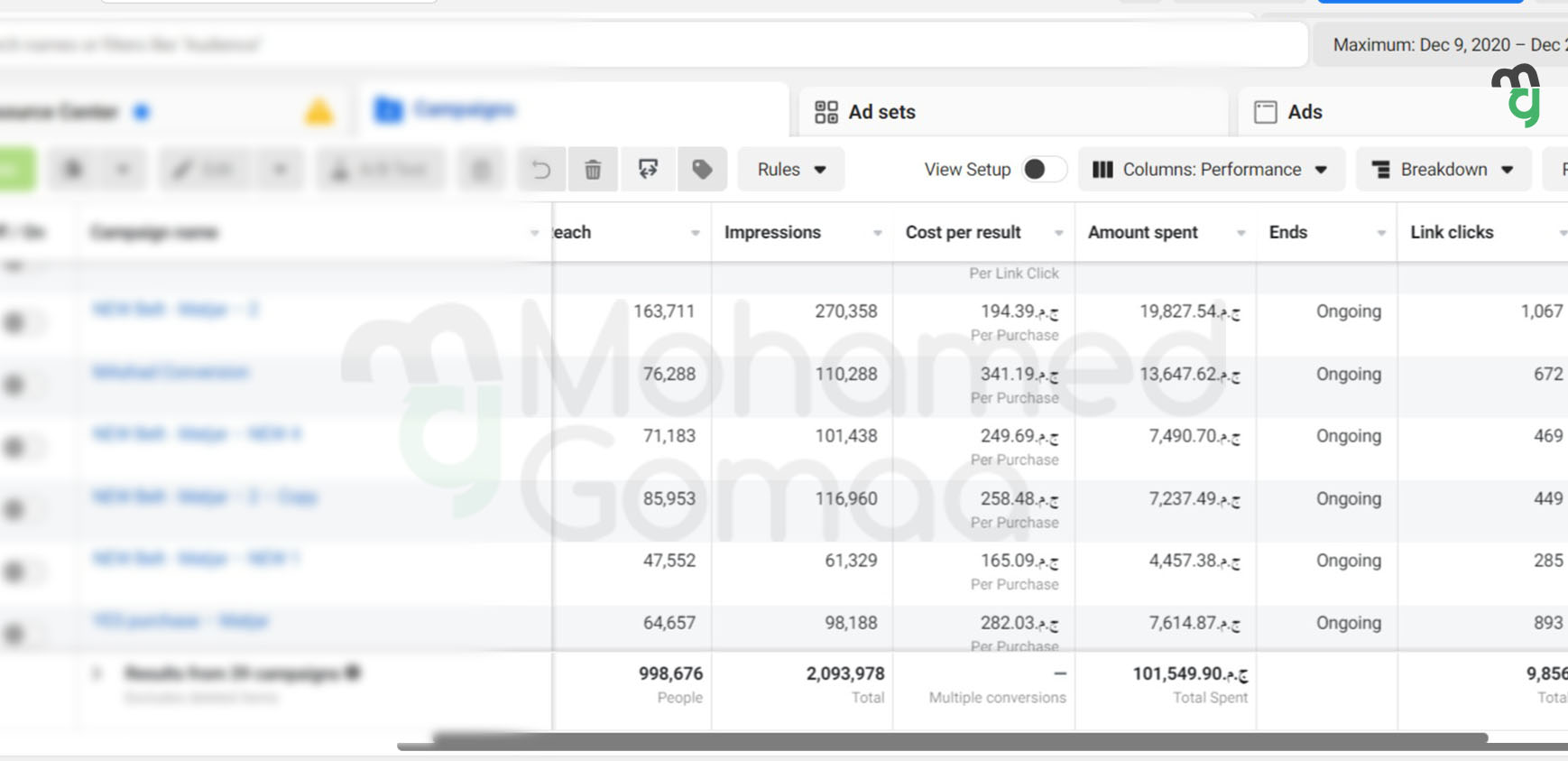The width and height of the screenshot is (1568, 761).
Task: Open Columns: Performance dropdown
Action: pyautogui.click(x=1211, y=169)
